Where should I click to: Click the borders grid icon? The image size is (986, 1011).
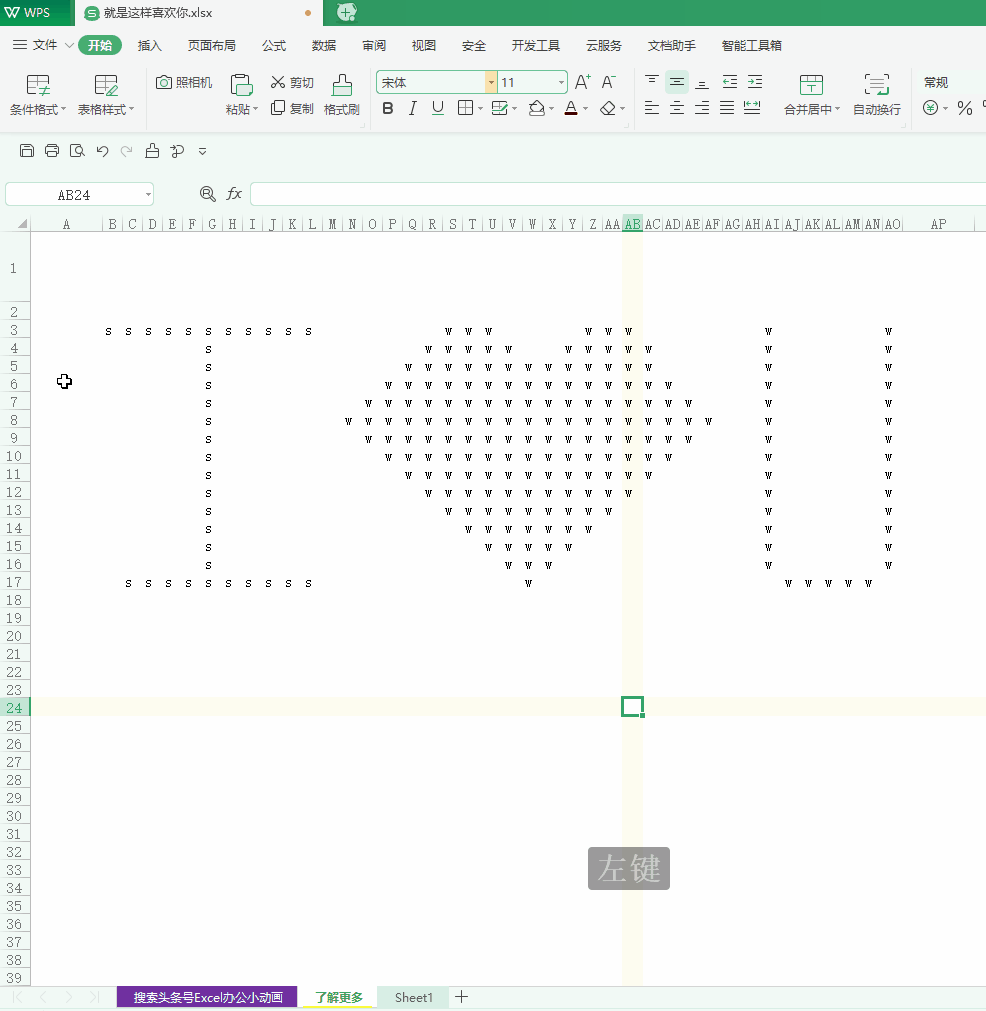[465, 108]
